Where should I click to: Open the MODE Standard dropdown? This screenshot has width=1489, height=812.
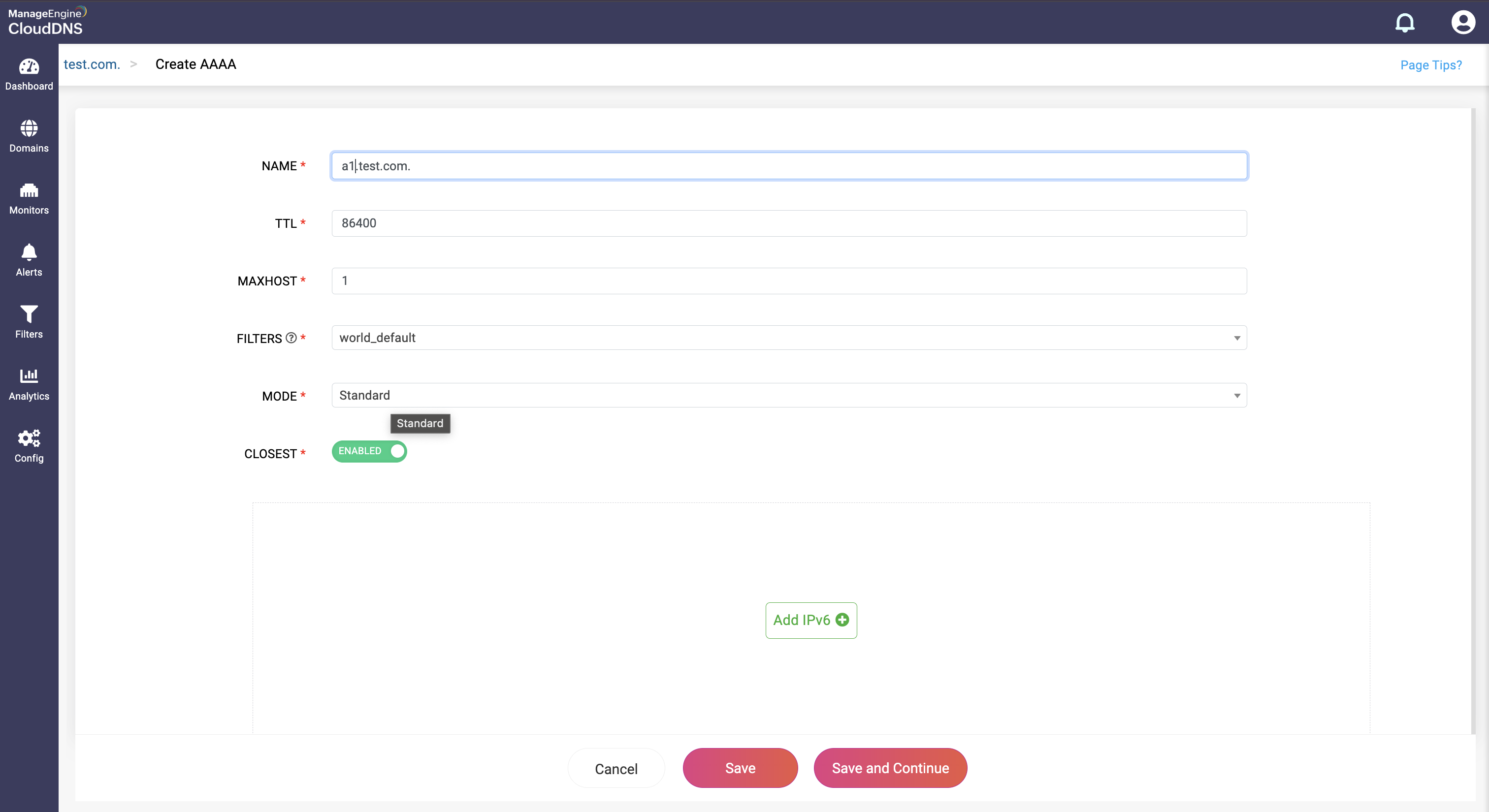(x=789, y=396)
